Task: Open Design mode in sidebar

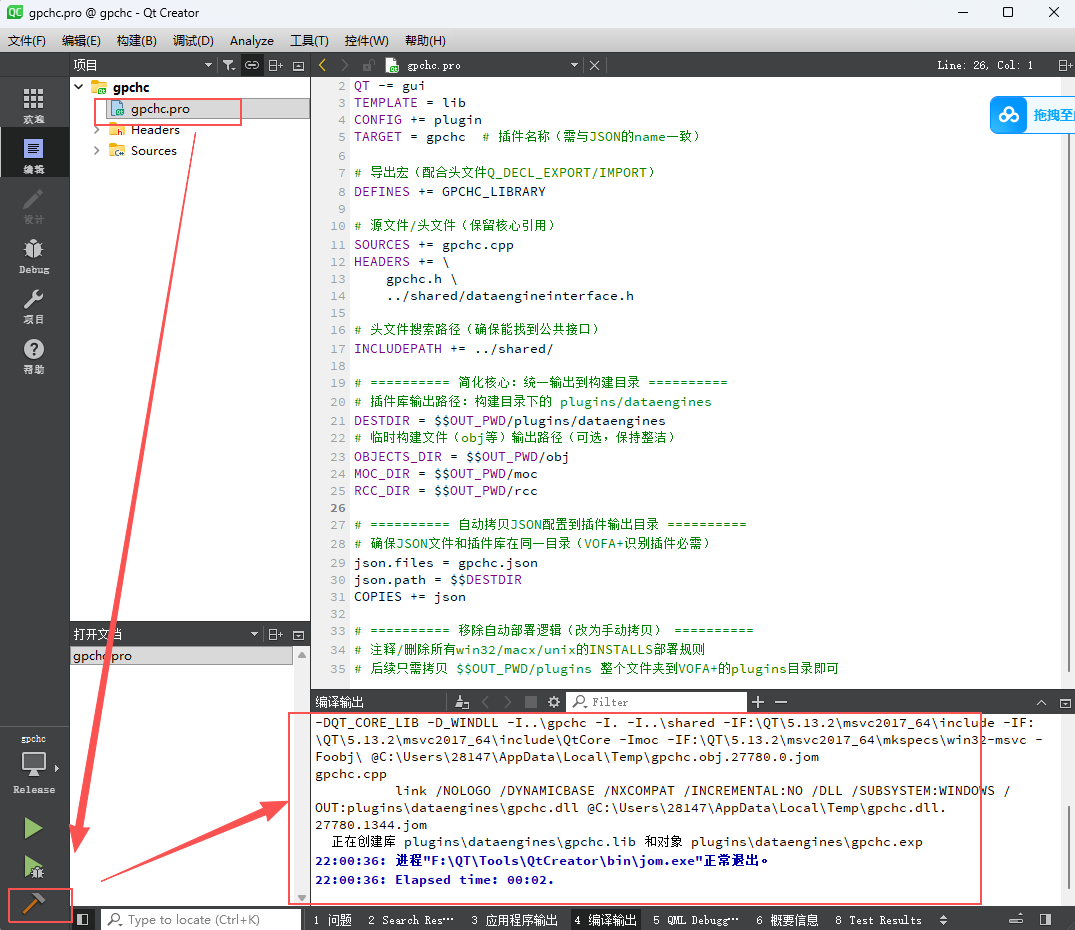Action: click(34, 206)
